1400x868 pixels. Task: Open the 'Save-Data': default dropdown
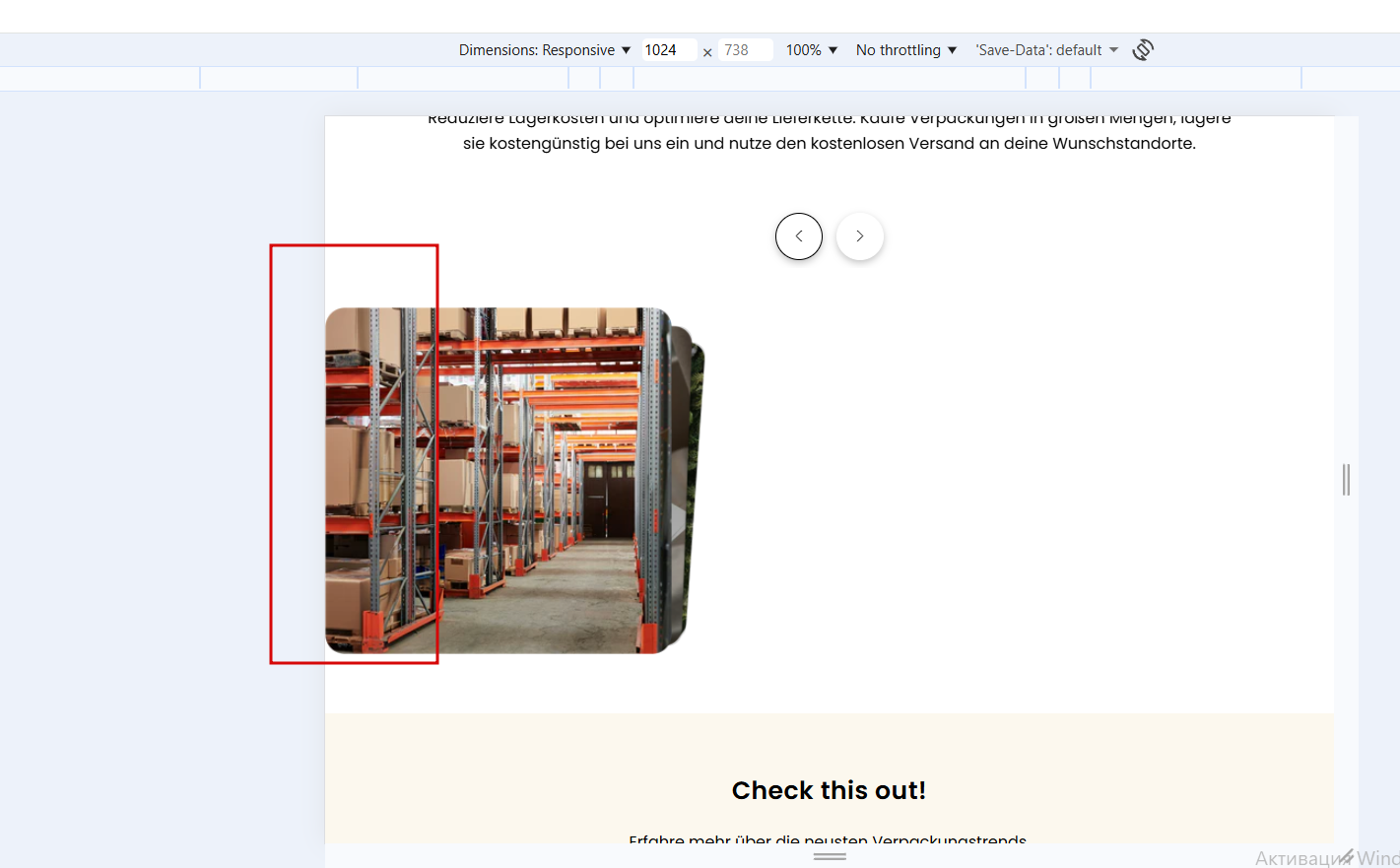(1047, 50)
